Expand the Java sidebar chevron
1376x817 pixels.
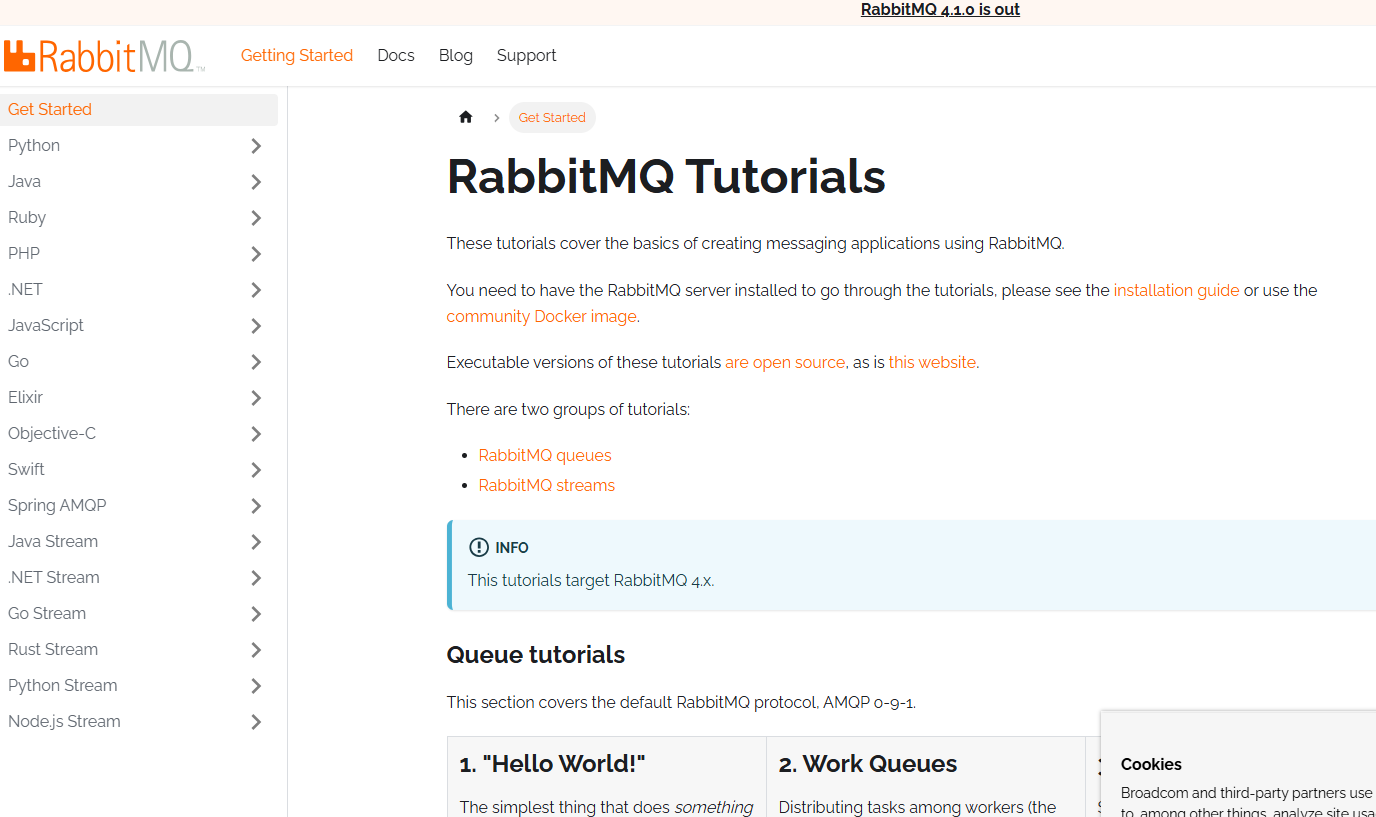pos(256,182)
